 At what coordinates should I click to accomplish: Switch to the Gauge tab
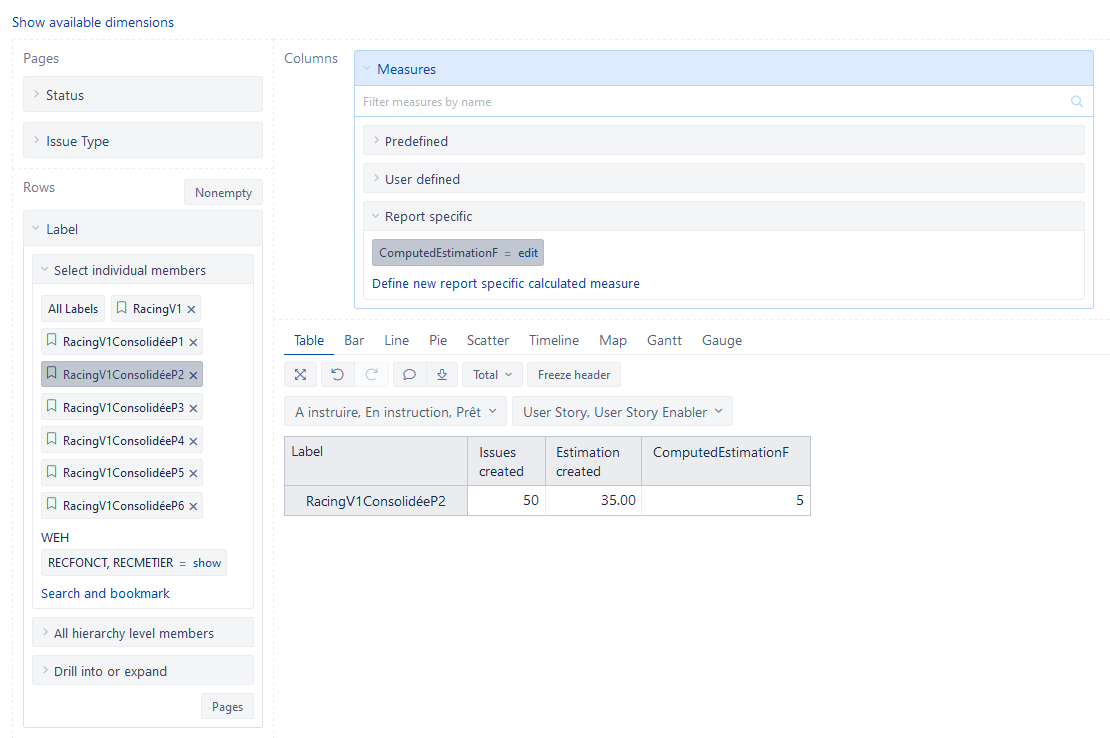tap(722, 340)
